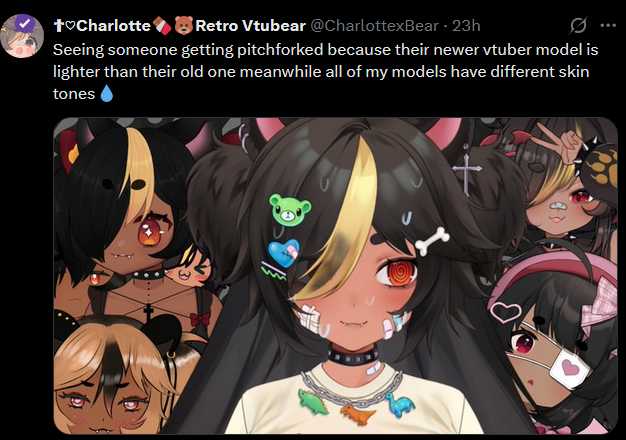
Task: Open the @CharlottexBear handle link
Action: click(374, 26)
